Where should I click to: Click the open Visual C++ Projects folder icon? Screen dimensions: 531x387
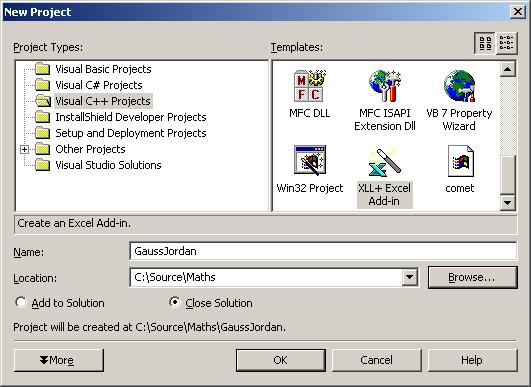43,101
